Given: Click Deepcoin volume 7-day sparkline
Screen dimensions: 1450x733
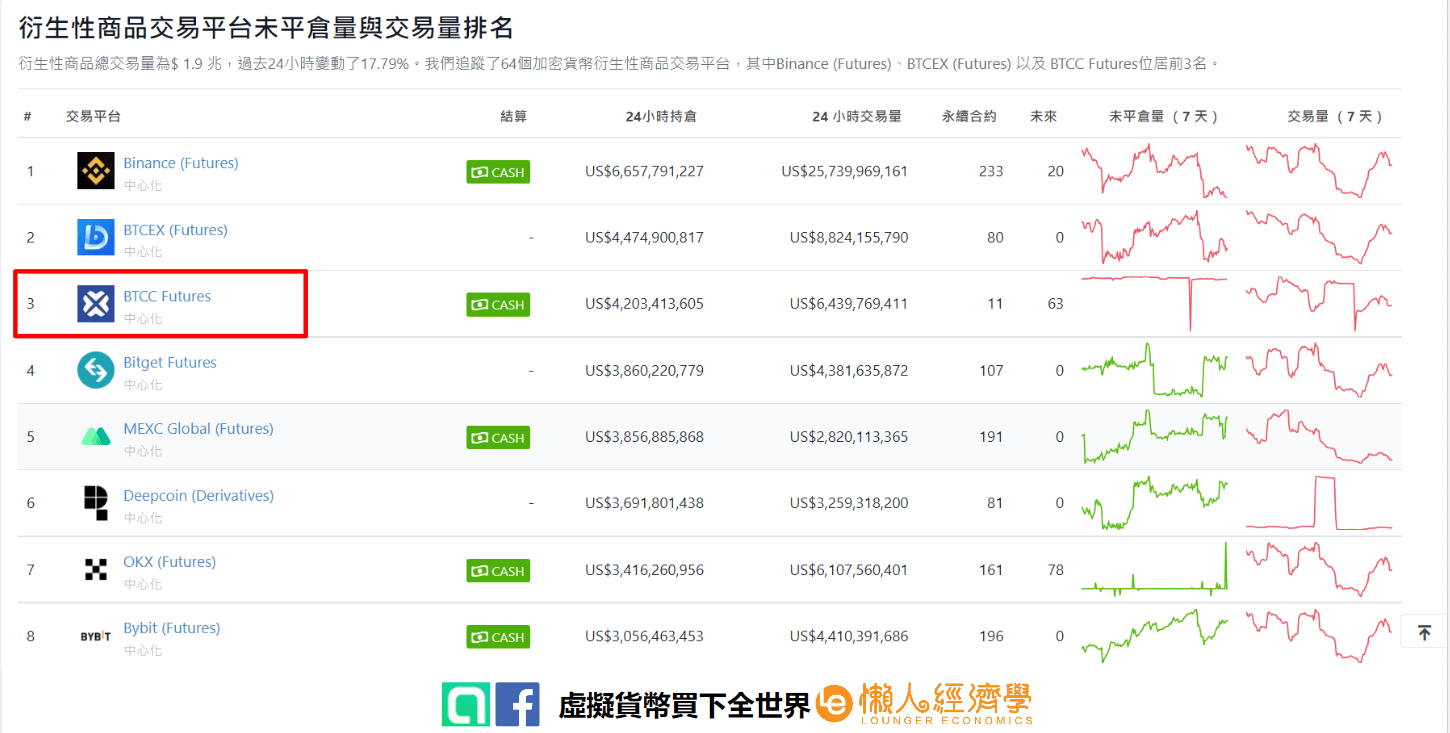Looking at the screenshot, I should click(x=1319, y=503).
